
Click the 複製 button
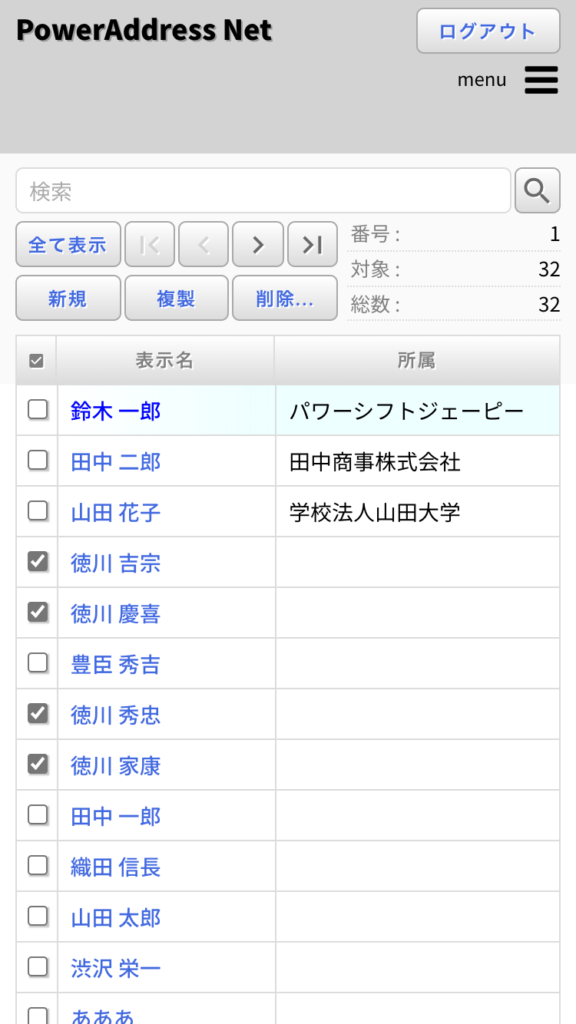click(x=176, y=298)
